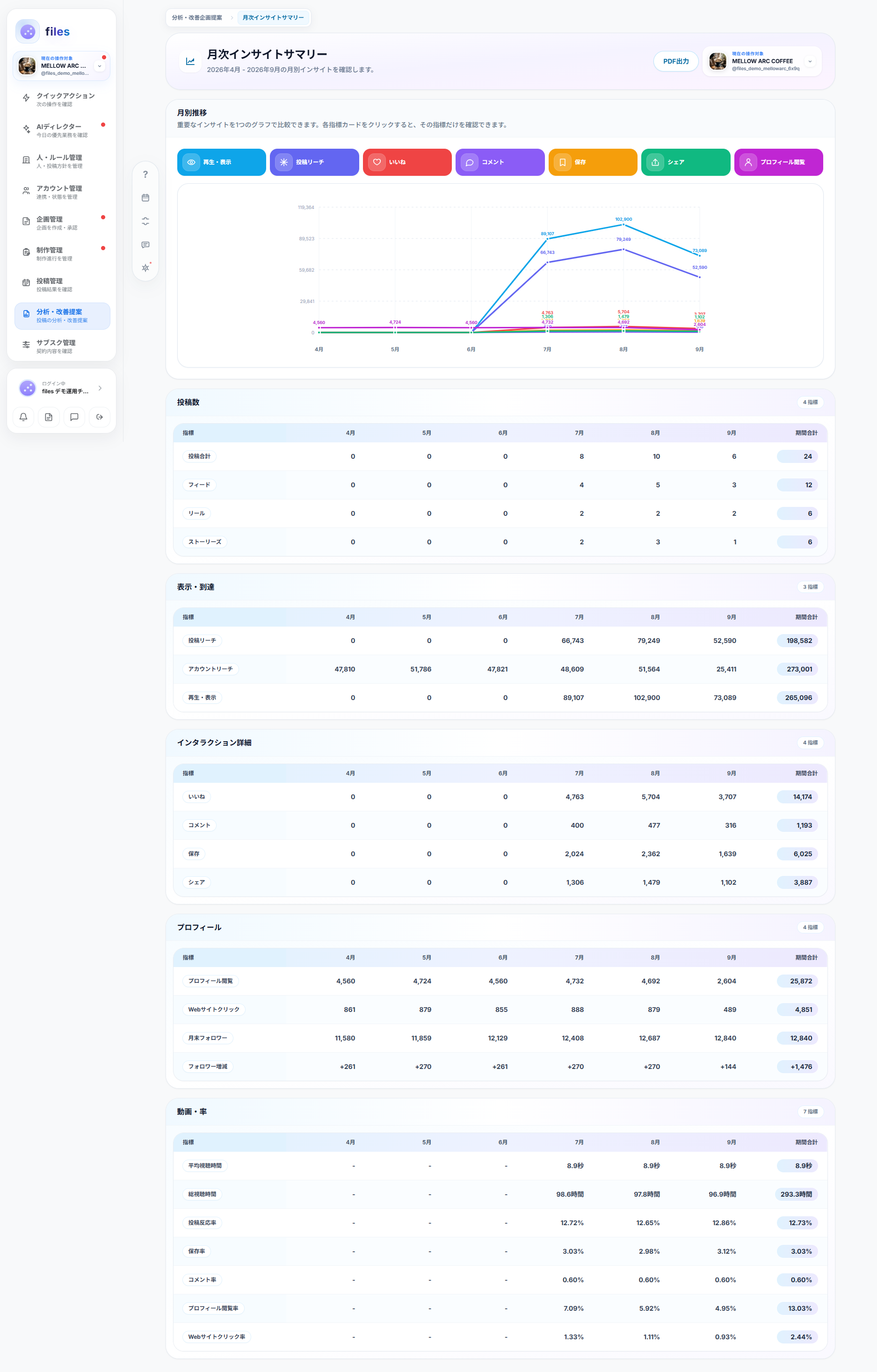Click the 3 指標 badge in 表示・到達

(810, 587)
